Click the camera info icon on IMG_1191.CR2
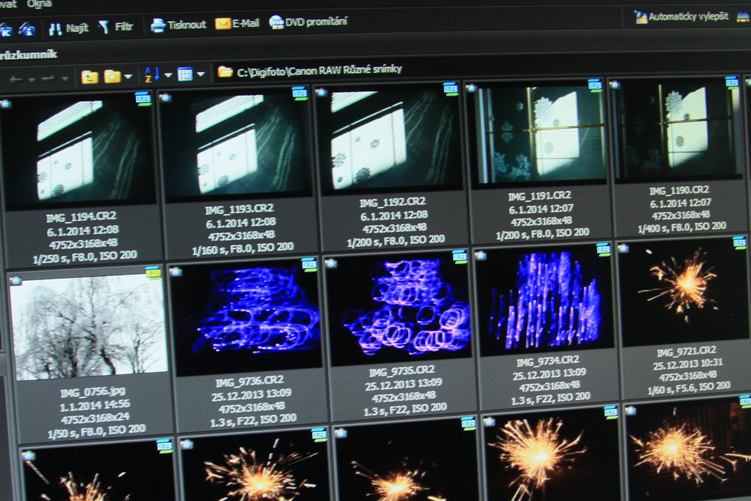 (471, 88)
